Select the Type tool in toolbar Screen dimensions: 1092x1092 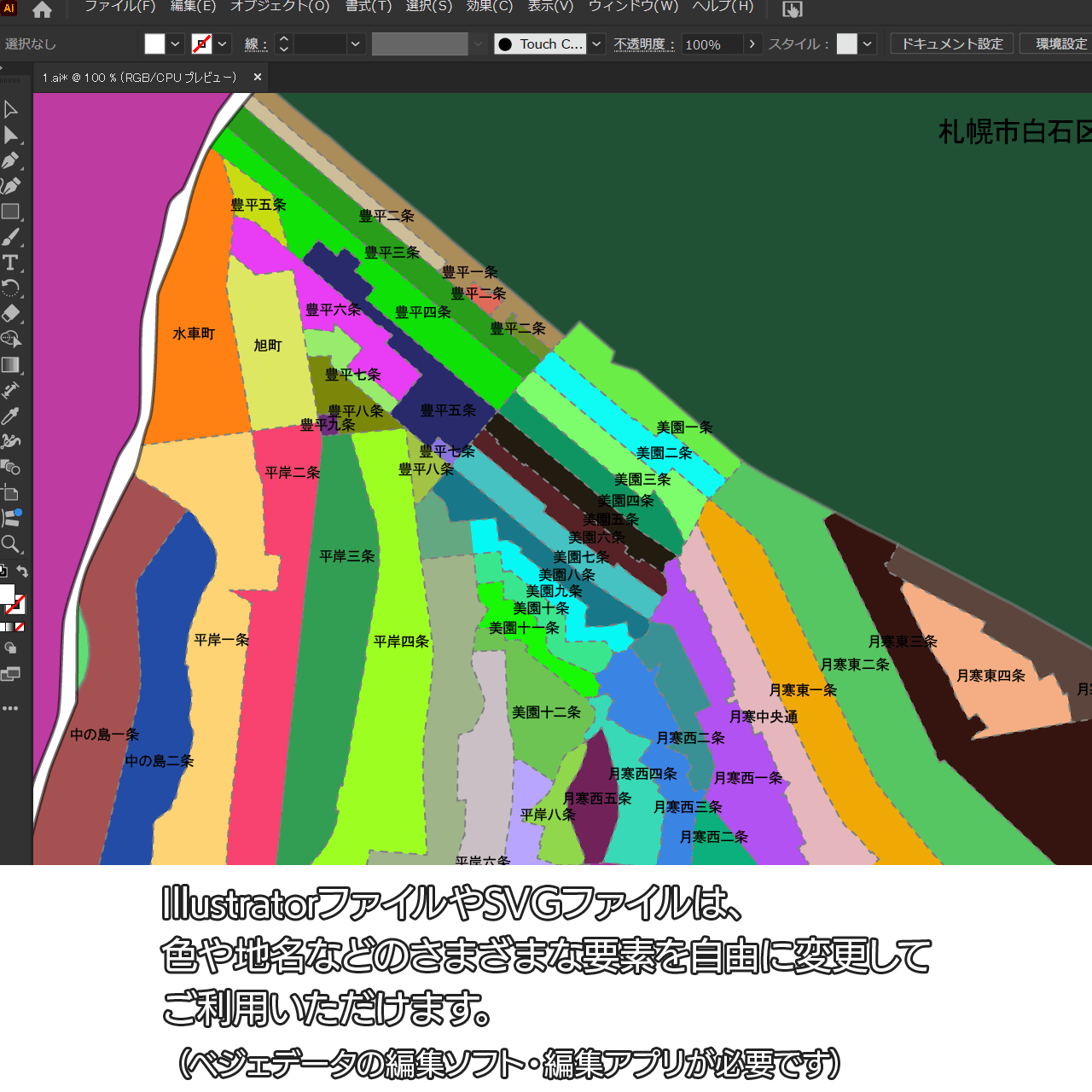click(10, 263)
